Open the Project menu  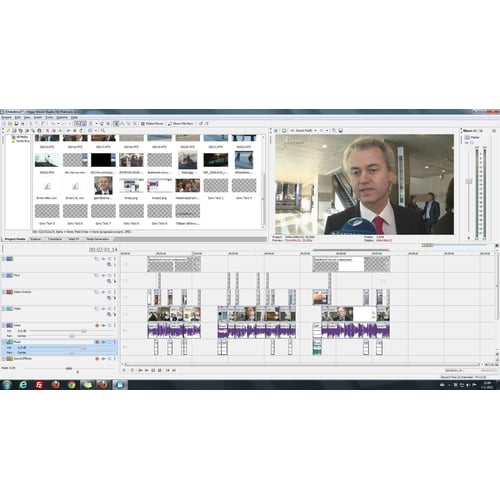(x=7, y=118)
